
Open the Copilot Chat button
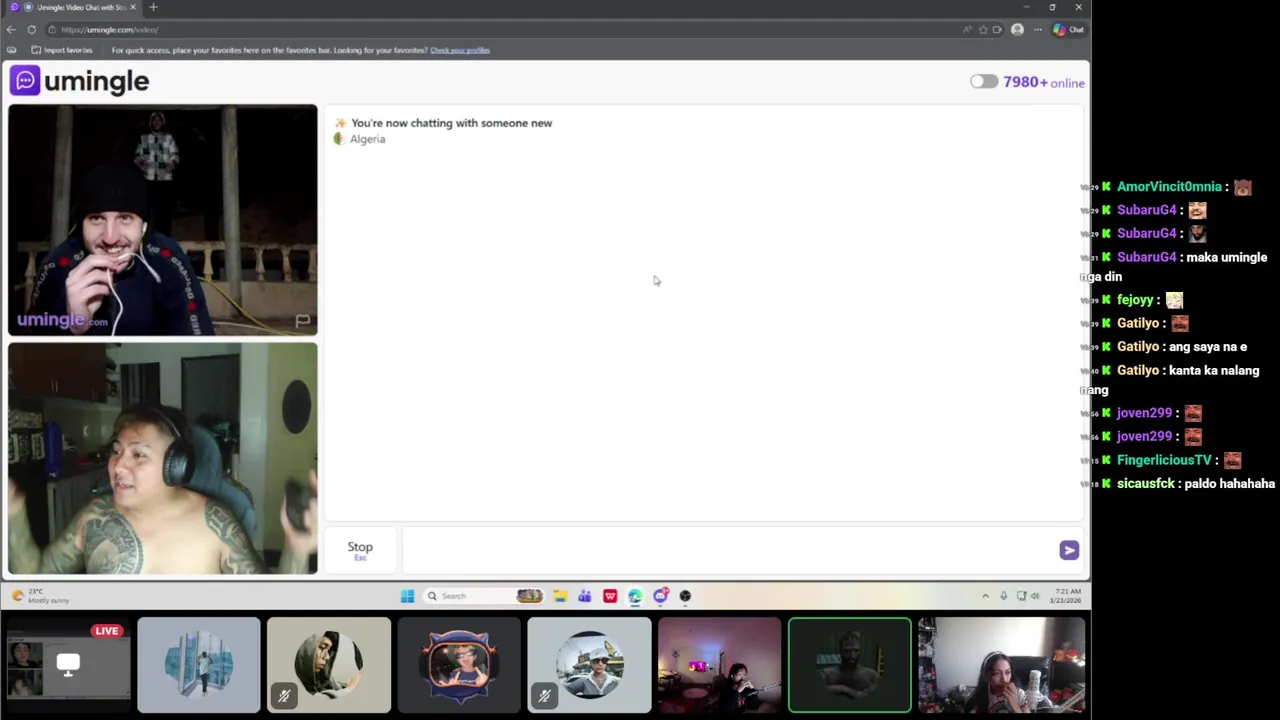1068,30
